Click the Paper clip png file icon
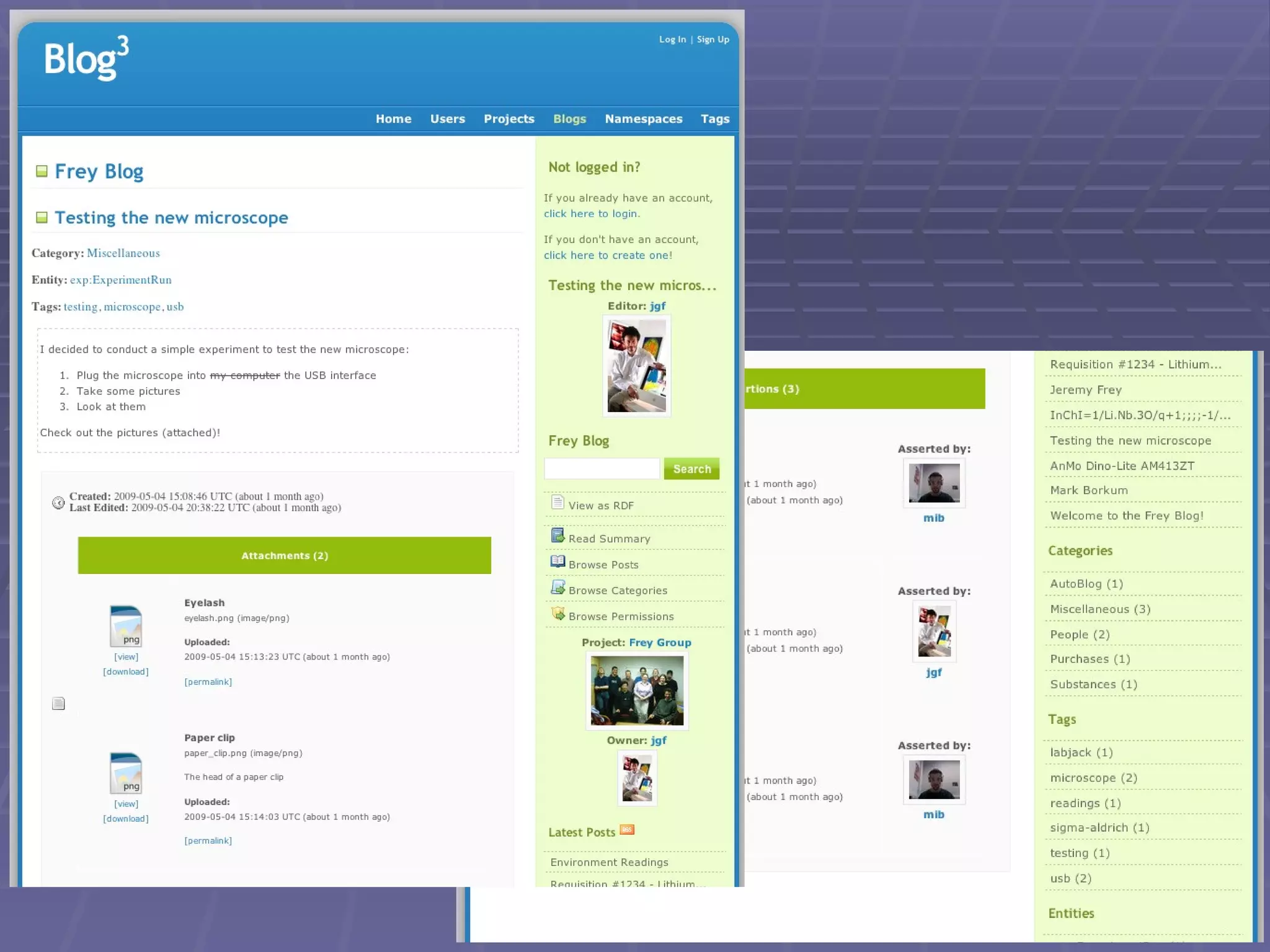1270x952 pixels. click(126, 773)
